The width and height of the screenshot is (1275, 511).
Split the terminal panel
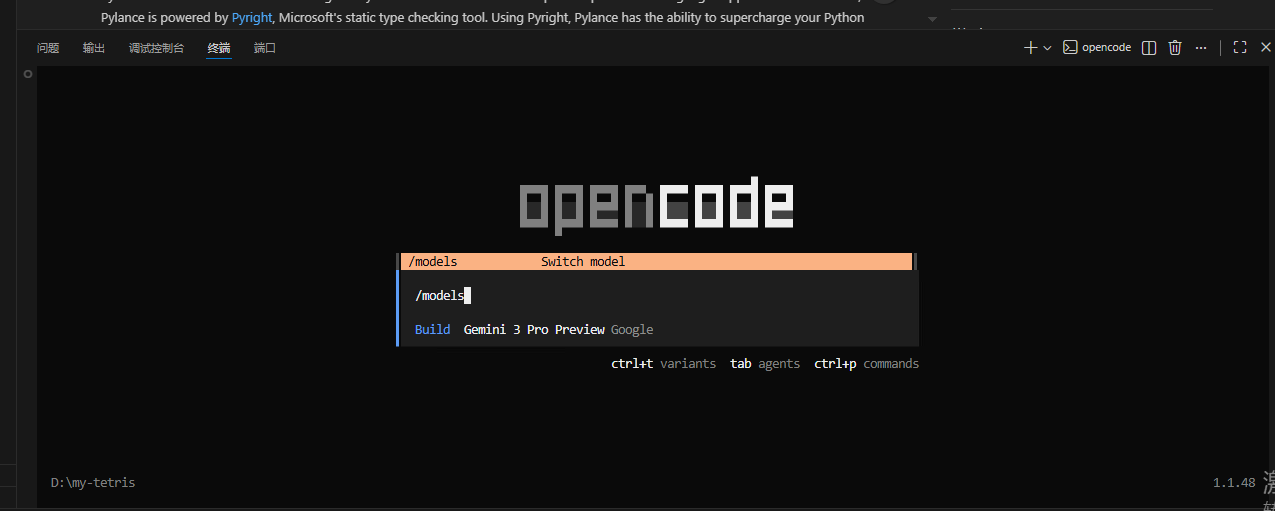[x=1150, y=47]
